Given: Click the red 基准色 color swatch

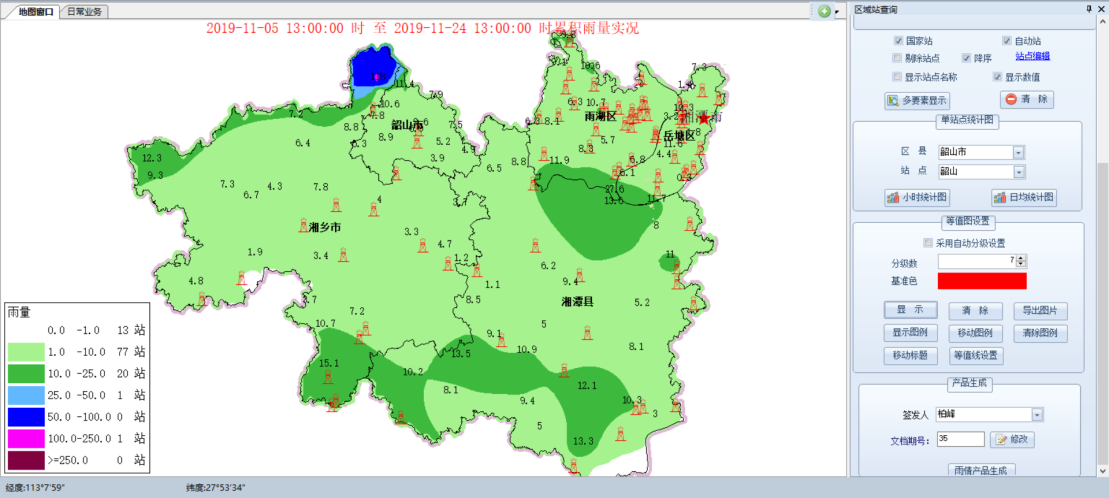Looking at the screenshot, I should pyautogui.click(x=981, y=281).
